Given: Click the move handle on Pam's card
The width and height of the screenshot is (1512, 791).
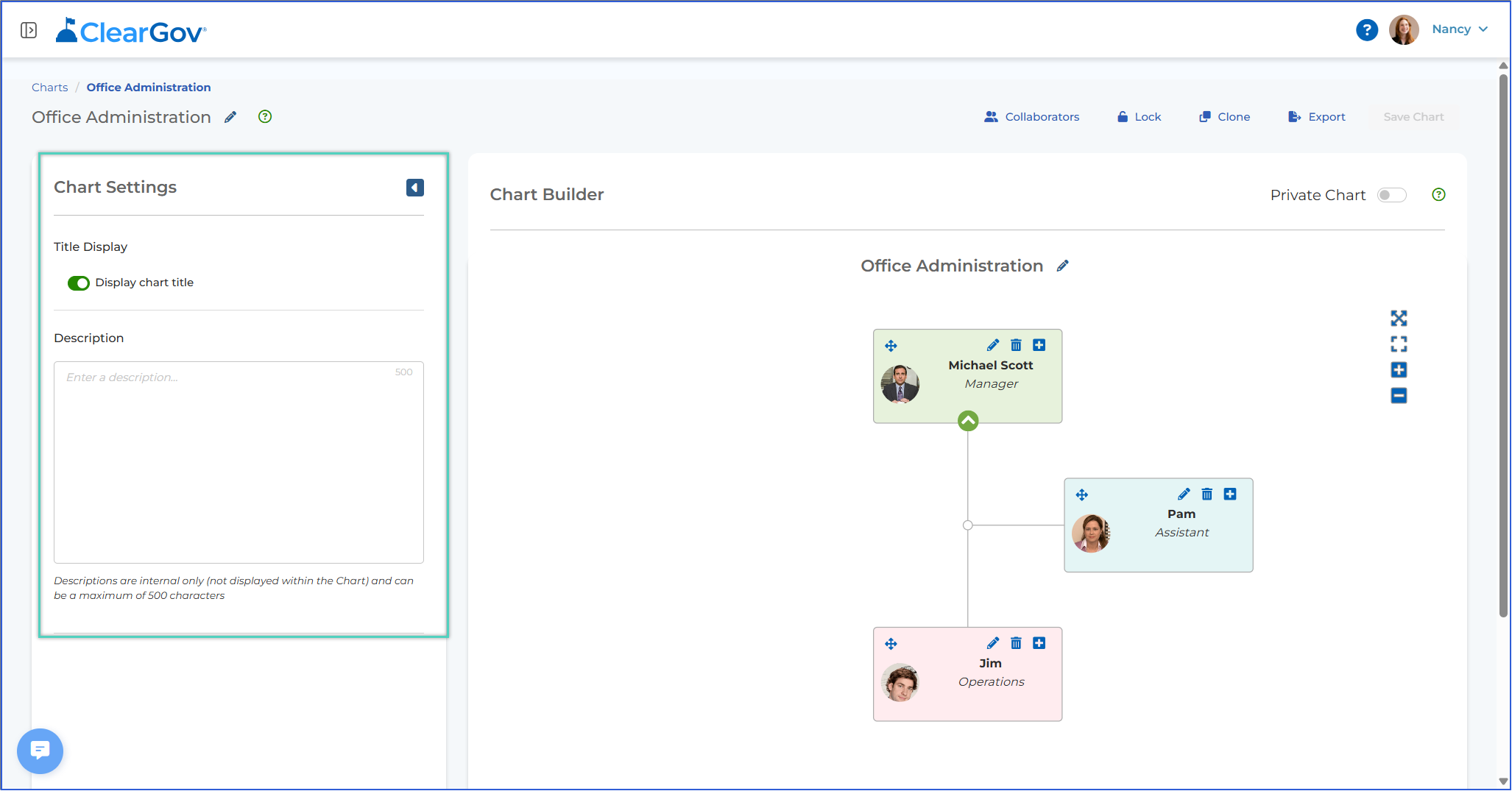Looking at the screenshot, I should 1082,494.
